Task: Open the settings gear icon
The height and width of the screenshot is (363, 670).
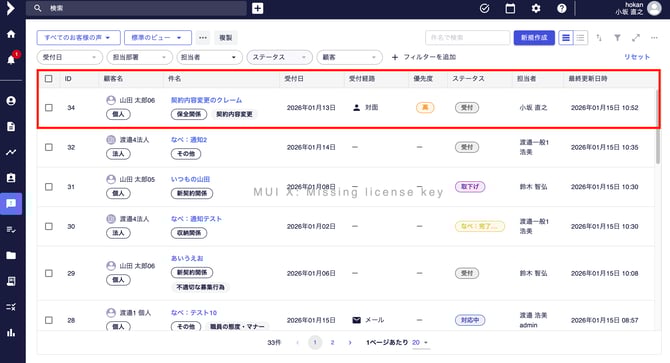Action: [536, 8]
